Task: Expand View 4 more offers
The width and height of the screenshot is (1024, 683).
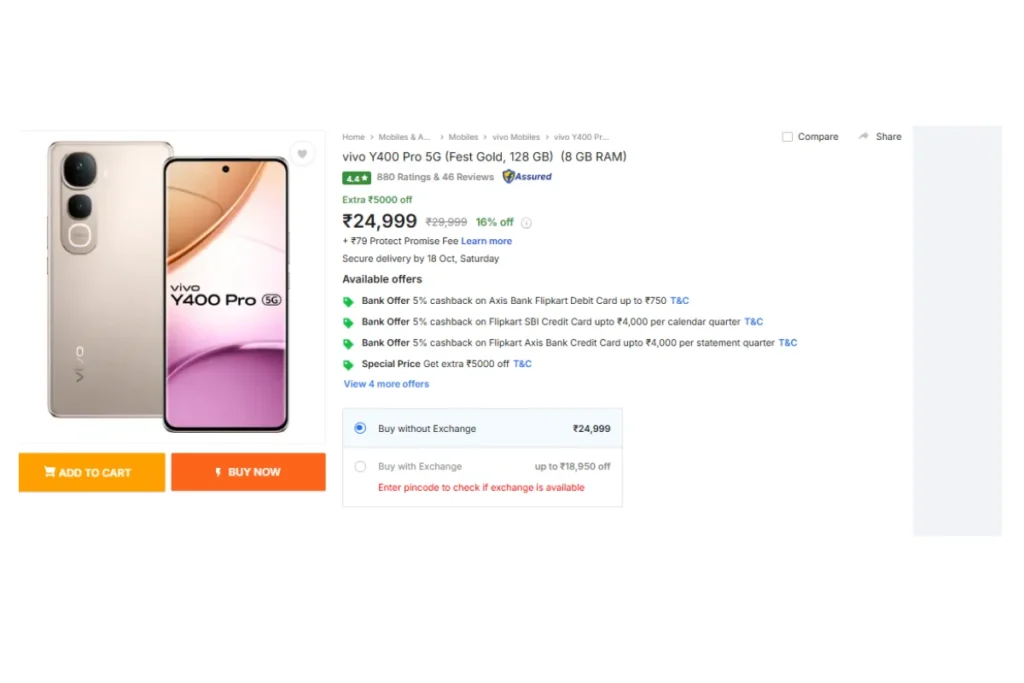Action: 386,384
